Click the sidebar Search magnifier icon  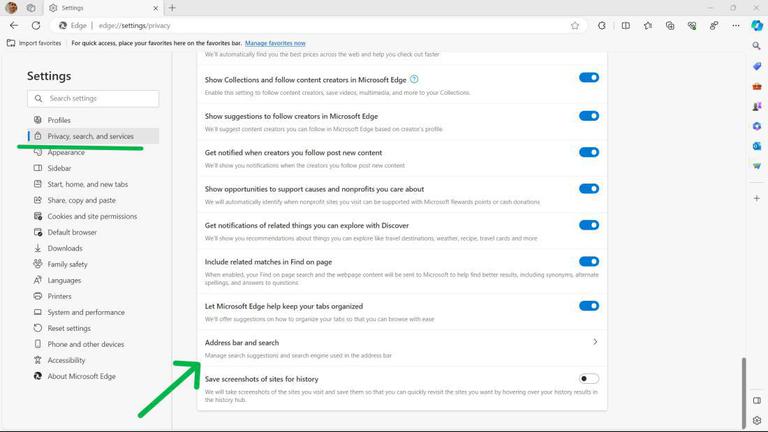coord(757,46)
